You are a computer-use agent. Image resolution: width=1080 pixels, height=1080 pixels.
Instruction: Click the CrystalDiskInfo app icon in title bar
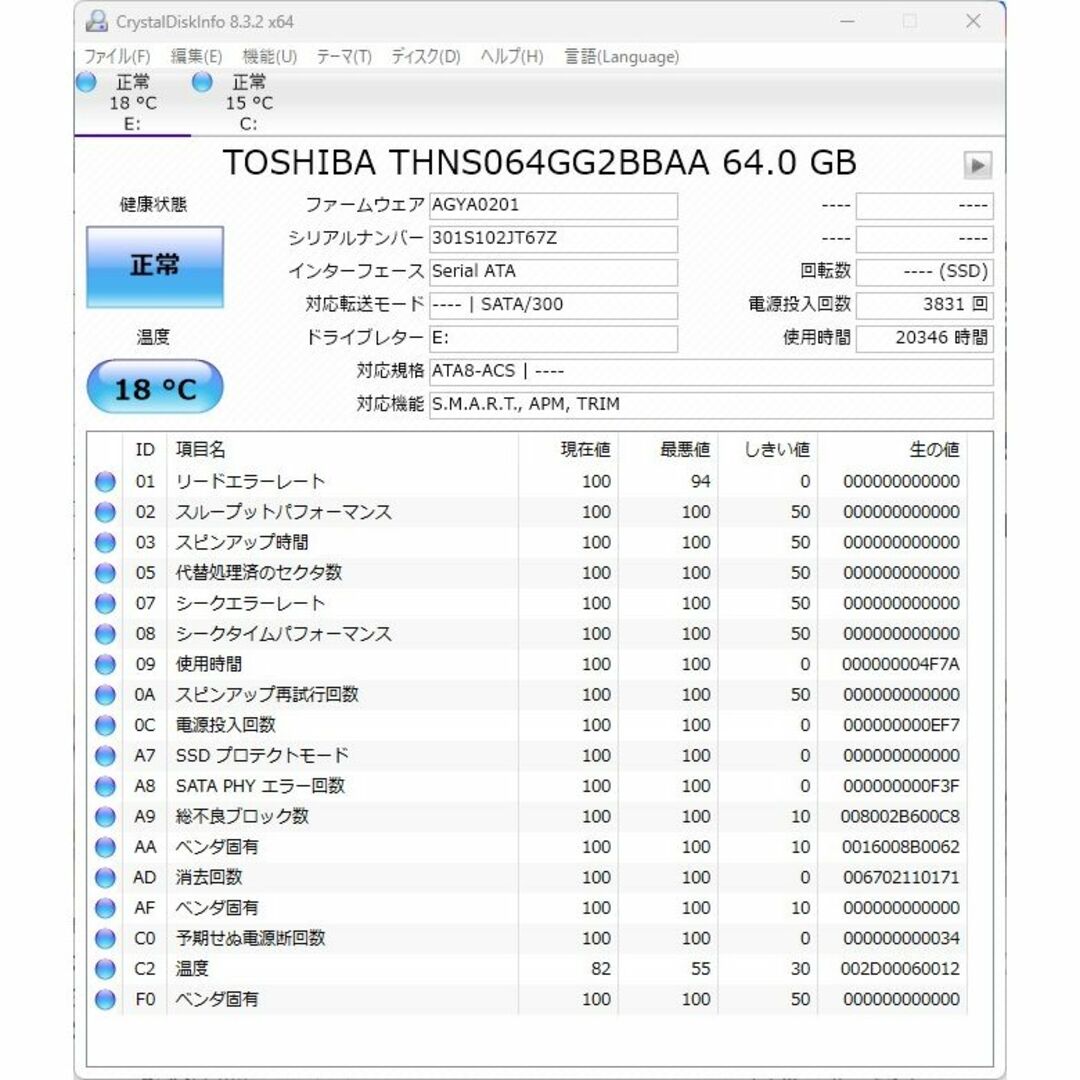(96, 21)
